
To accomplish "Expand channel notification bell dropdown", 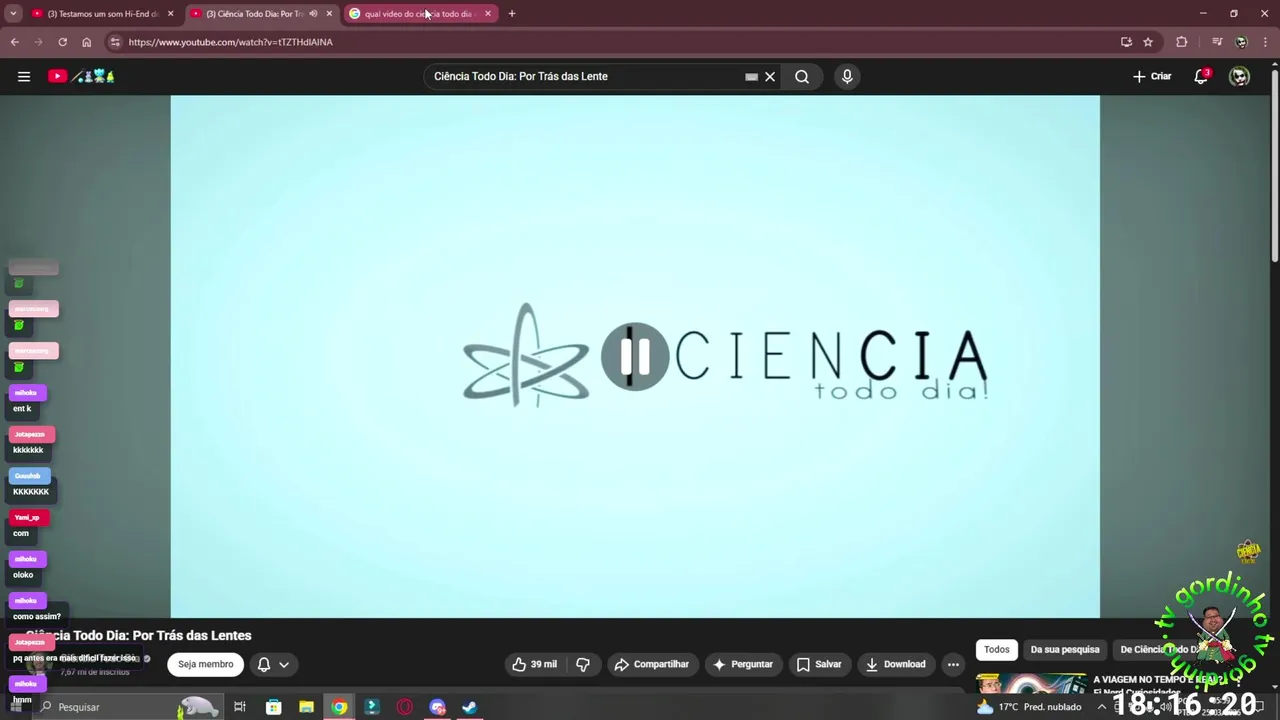I will (273, 664).
